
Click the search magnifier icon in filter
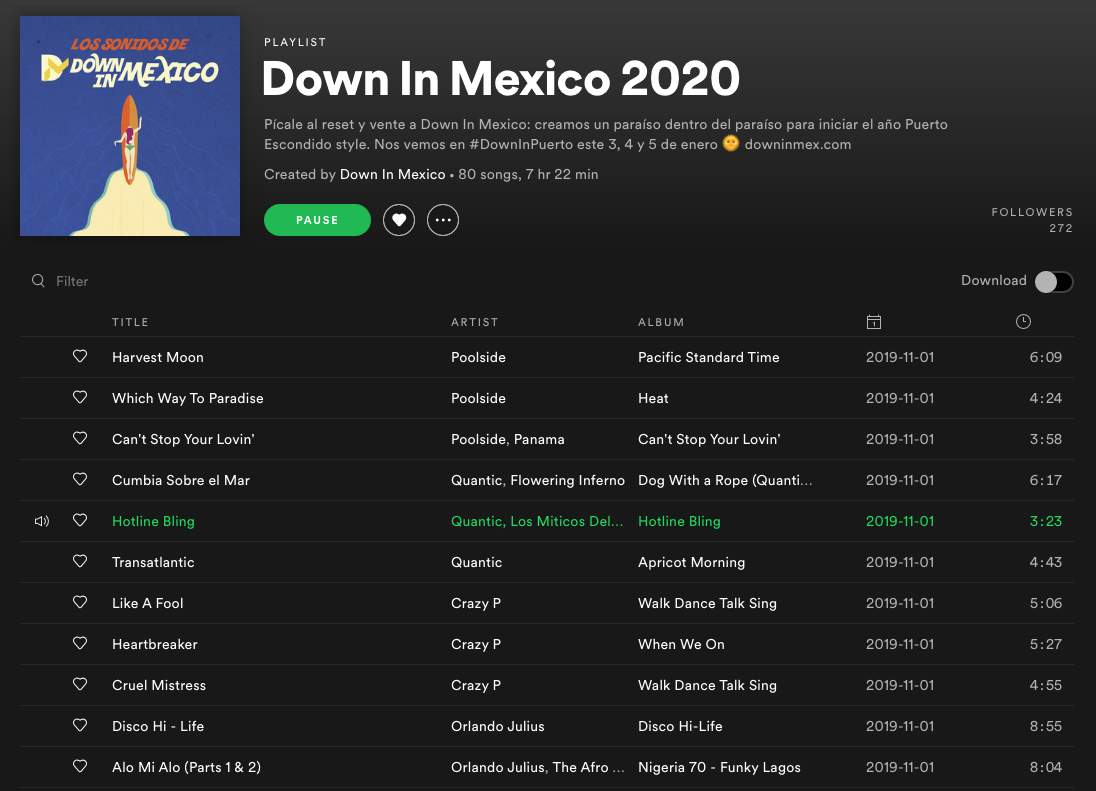pos(38,281)
